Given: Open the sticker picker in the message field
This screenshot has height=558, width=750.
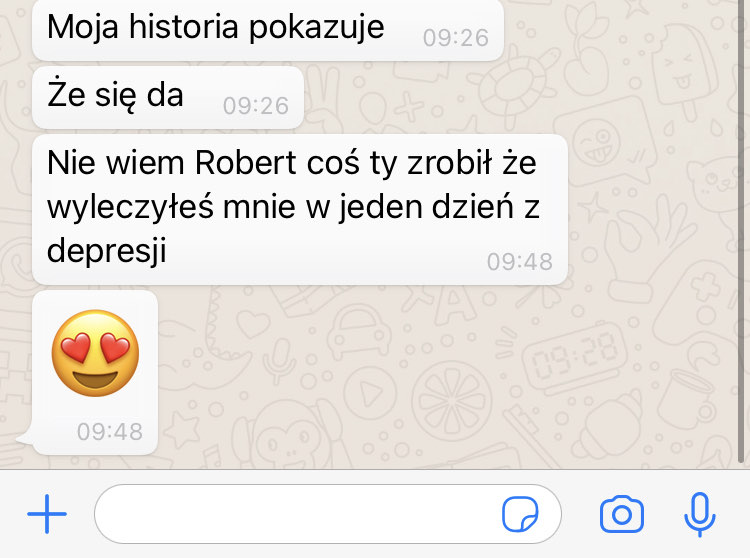Looking at the screenshot, I should [520, 514].
